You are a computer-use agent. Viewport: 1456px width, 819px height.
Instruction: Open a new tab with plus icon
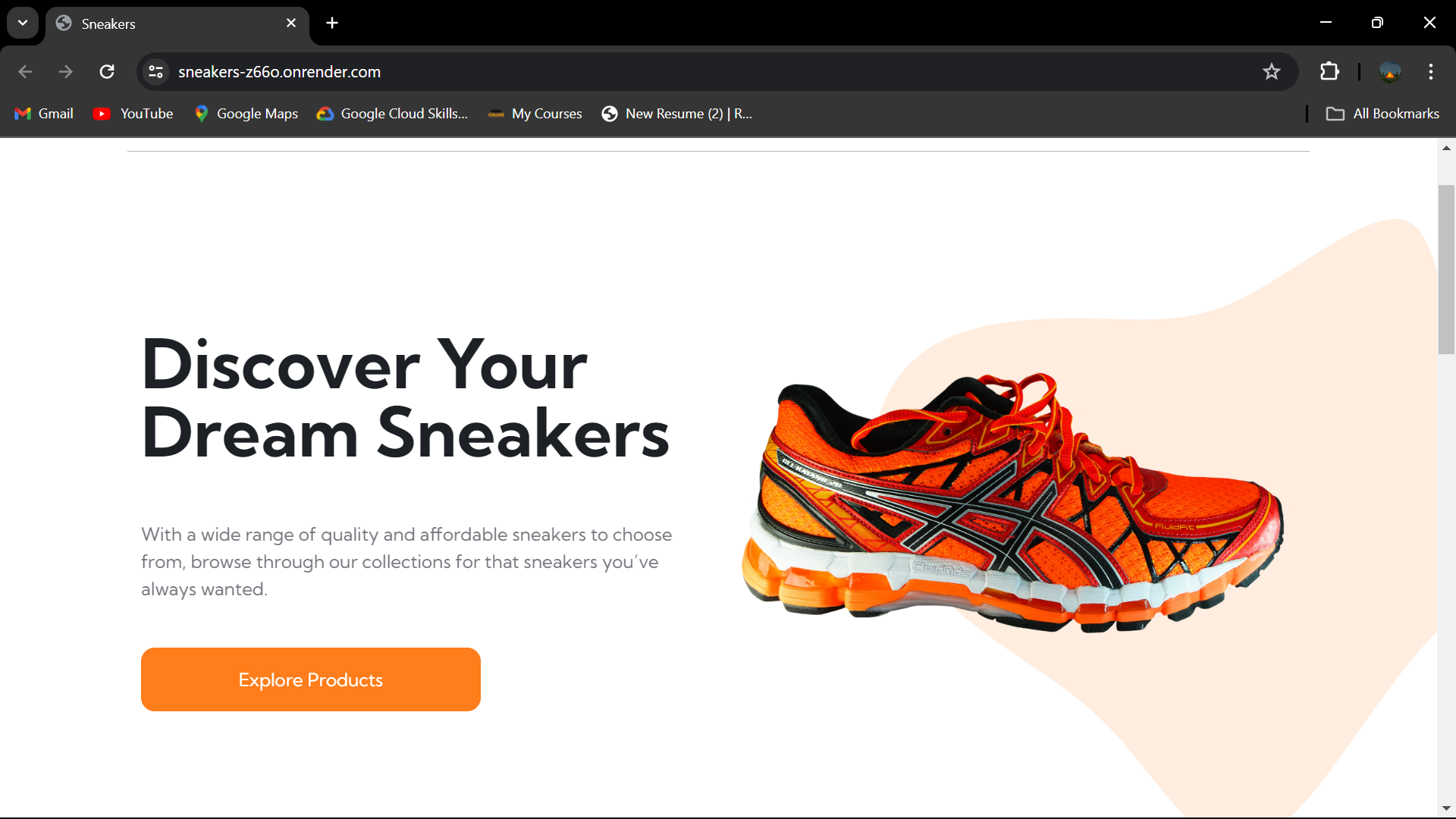pos(332,23)
